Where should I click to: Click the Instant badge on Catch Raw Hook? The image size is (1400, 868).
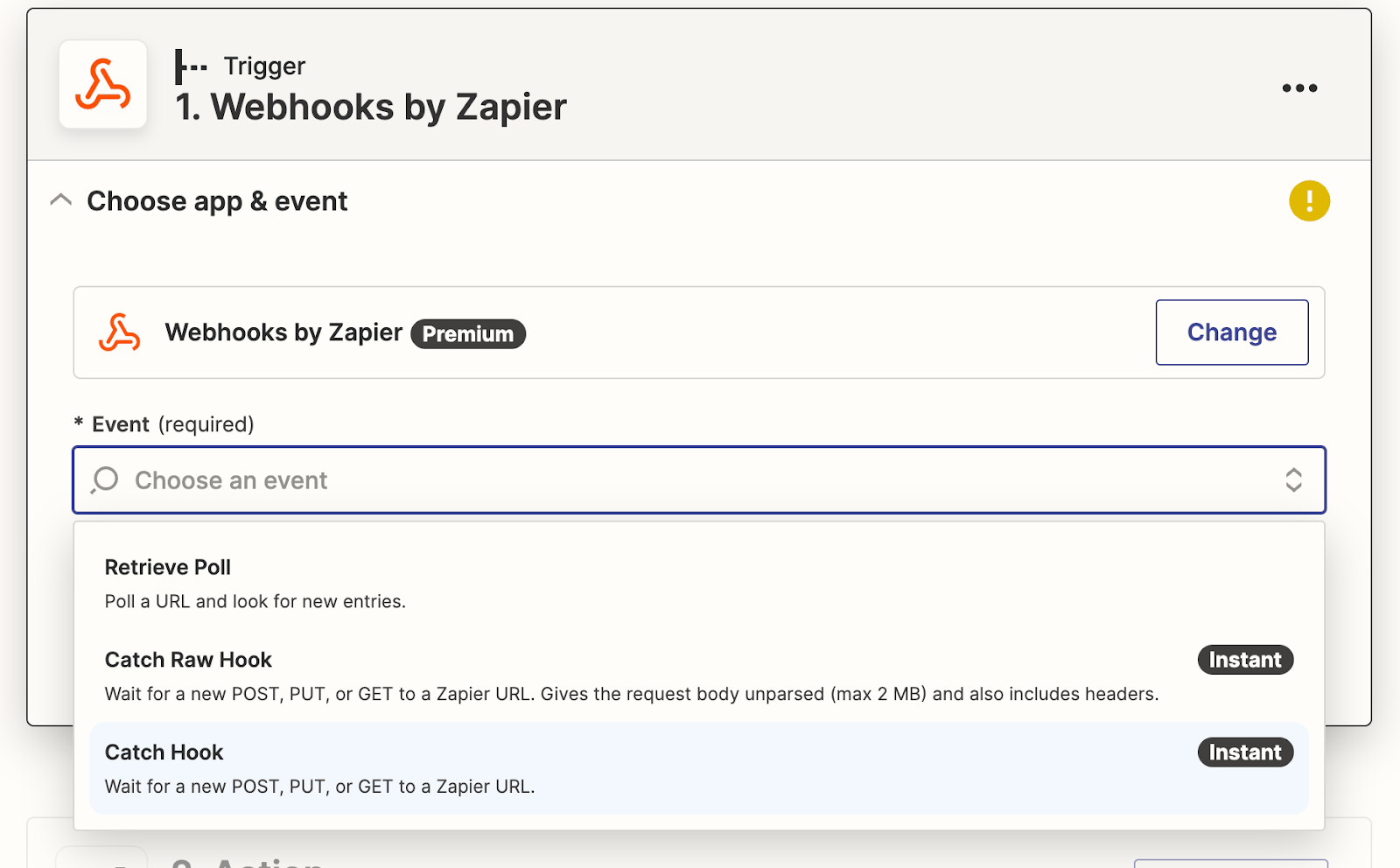pyautogui.click(x=1244, y=660)
